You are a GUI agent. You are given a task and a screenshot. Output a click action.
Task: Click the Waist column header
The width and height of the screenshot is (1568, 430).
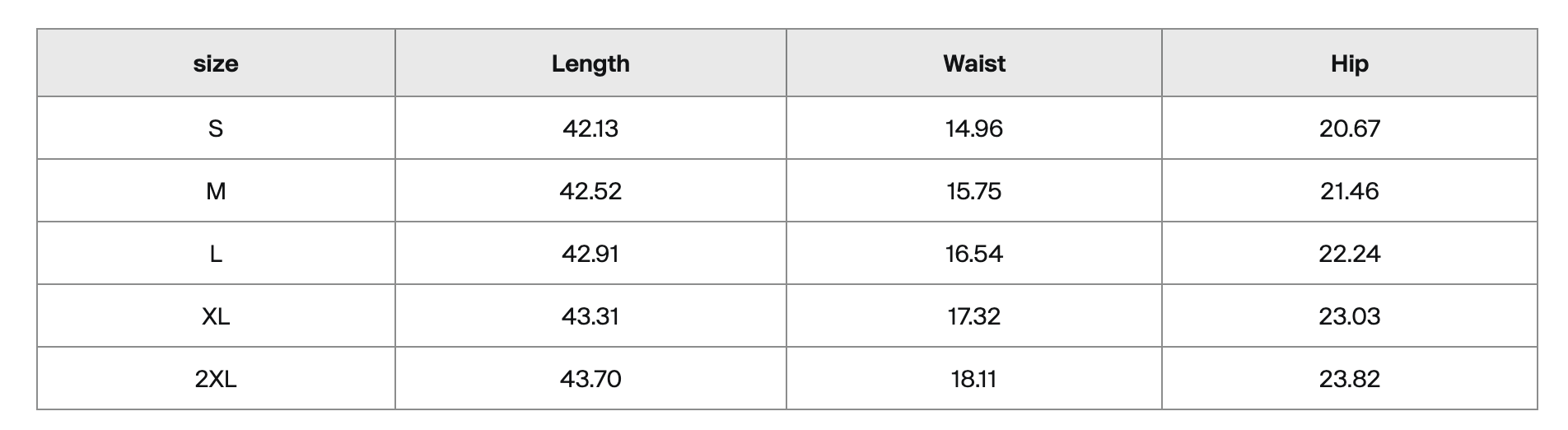[x=974, y=63]
